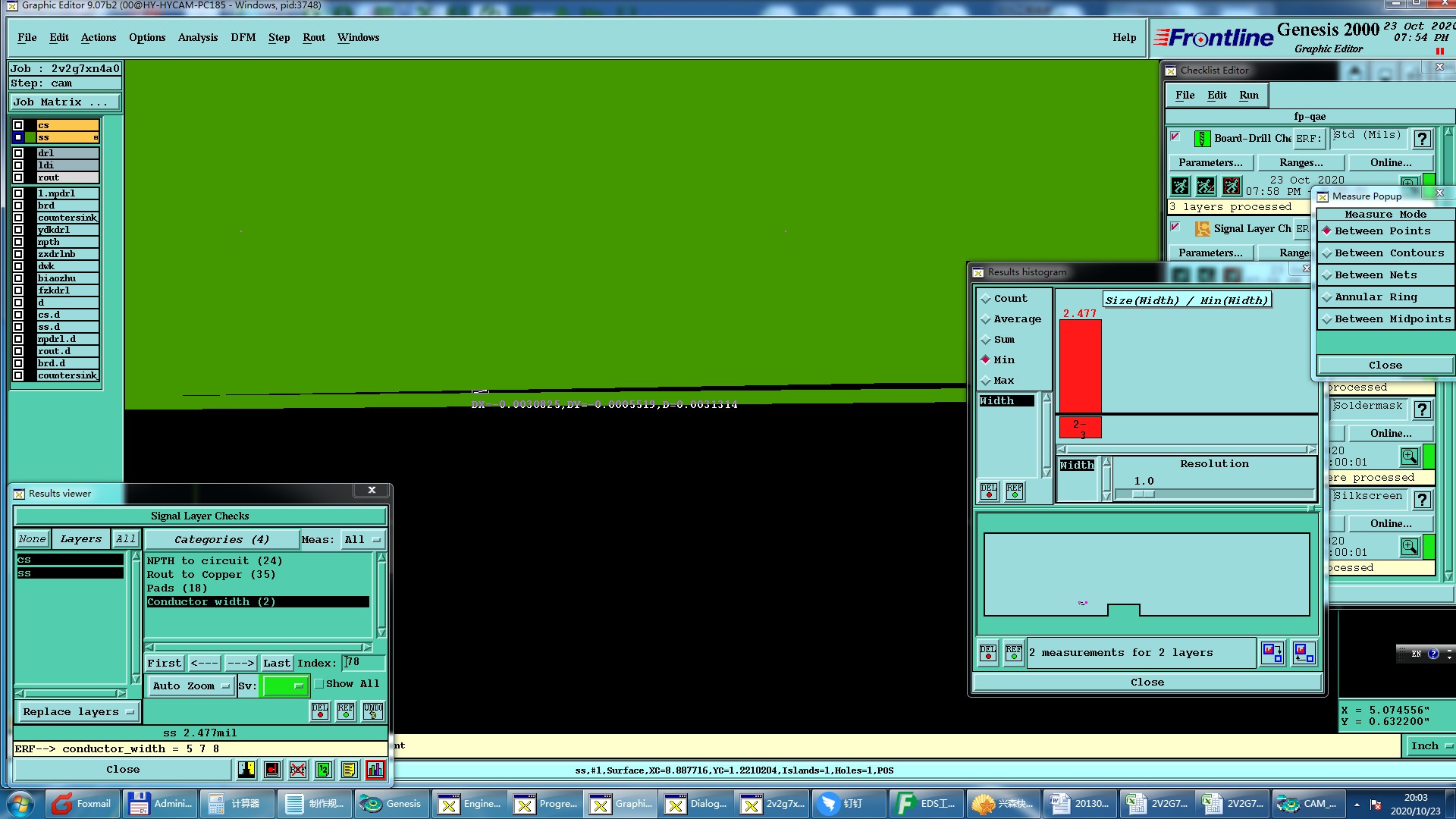This screenshot has width=1456, height=819.
Task: Open the Analysis menu
Action: pyautogui.click(x=197, y=38)
